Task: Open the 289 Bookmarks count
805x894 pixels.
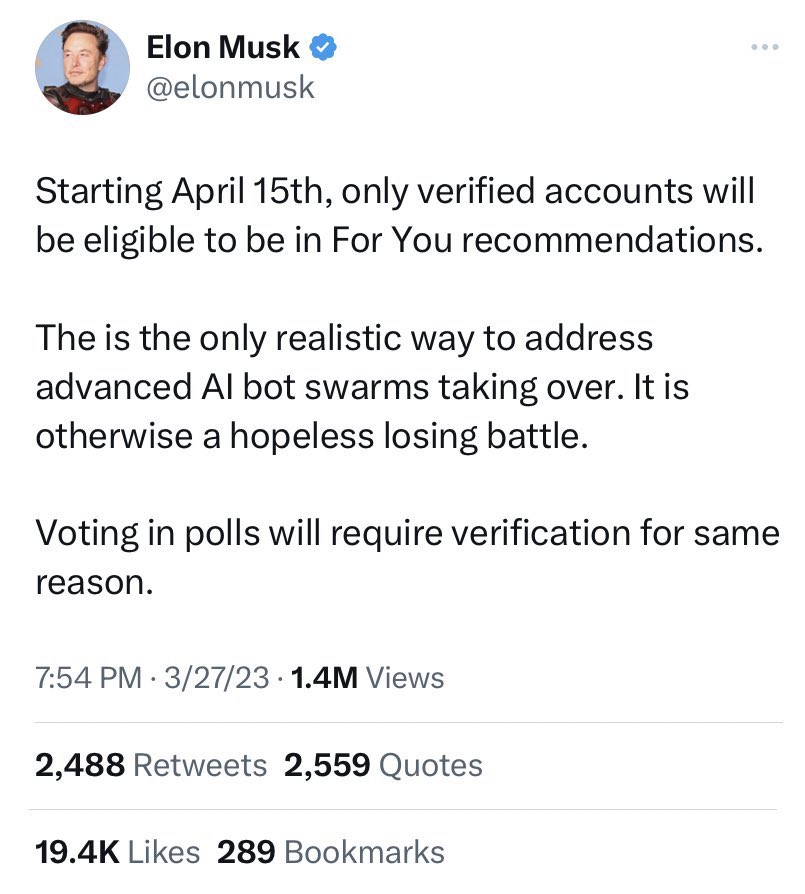Action: pos(331,852)
